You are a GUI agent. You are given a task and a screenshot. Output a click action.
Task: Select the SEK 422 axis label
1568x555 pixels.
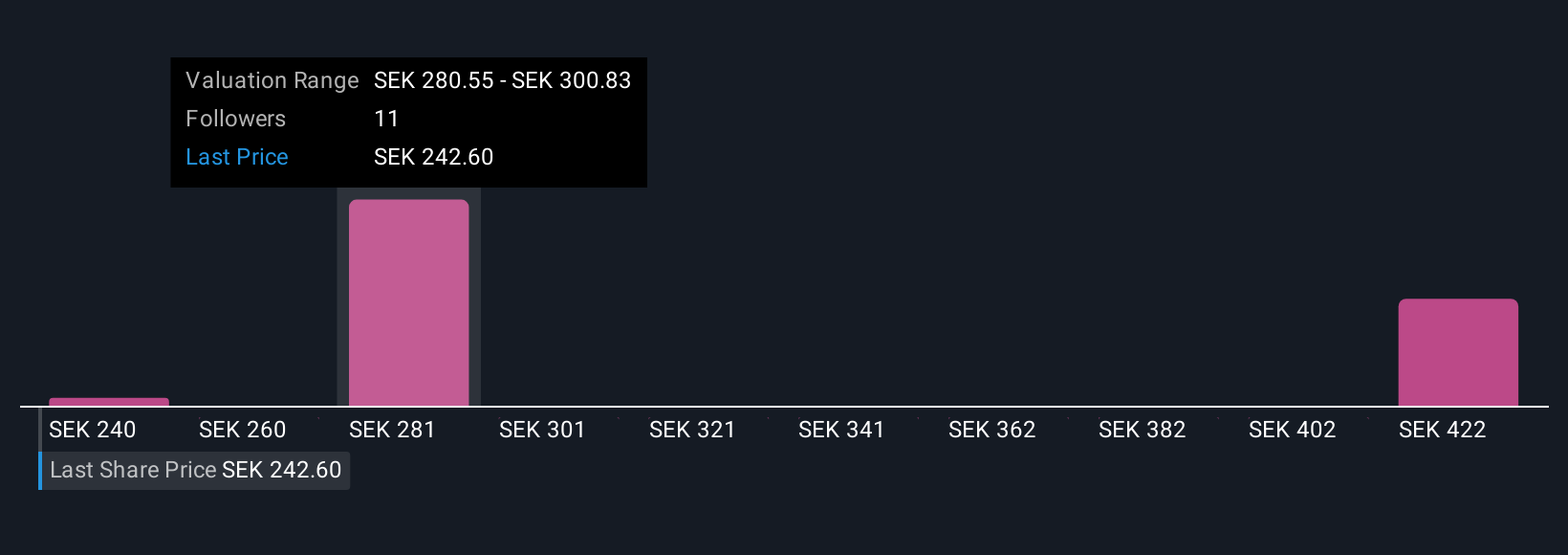[x=1443, y=430]
